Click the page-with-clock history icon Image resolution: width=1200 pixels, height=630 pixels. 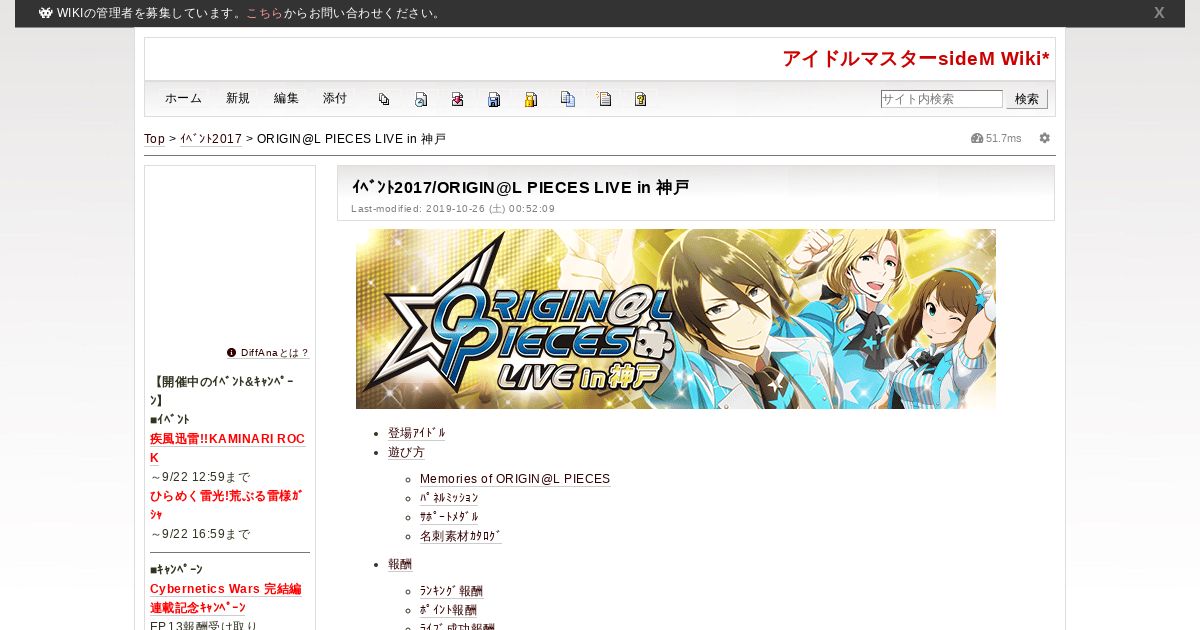[x=421, y=99]
